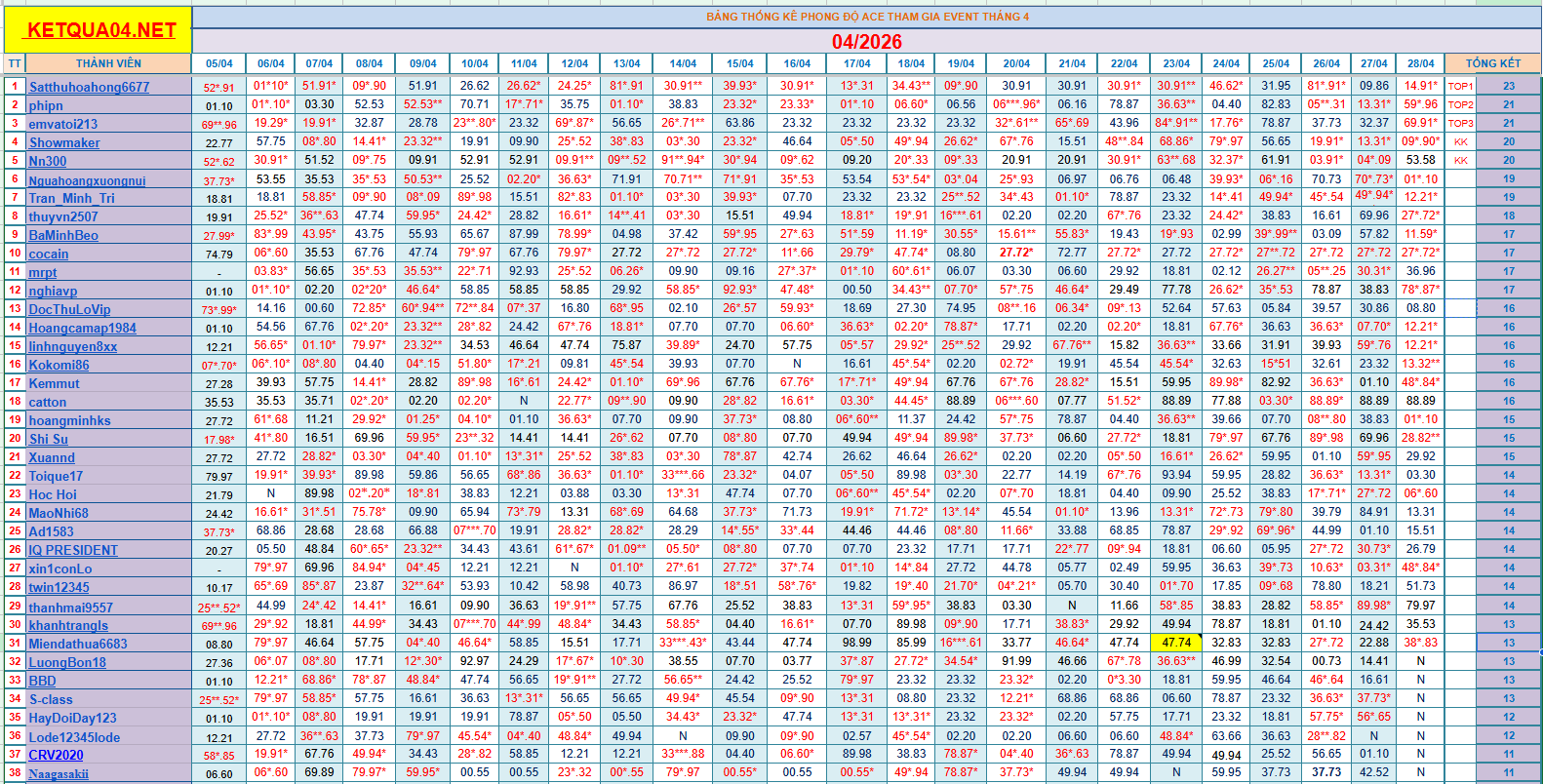Click the 28/04 date column header
Image resolution: width=1543 pixels, height=784 pixels.
[1421, 63]
